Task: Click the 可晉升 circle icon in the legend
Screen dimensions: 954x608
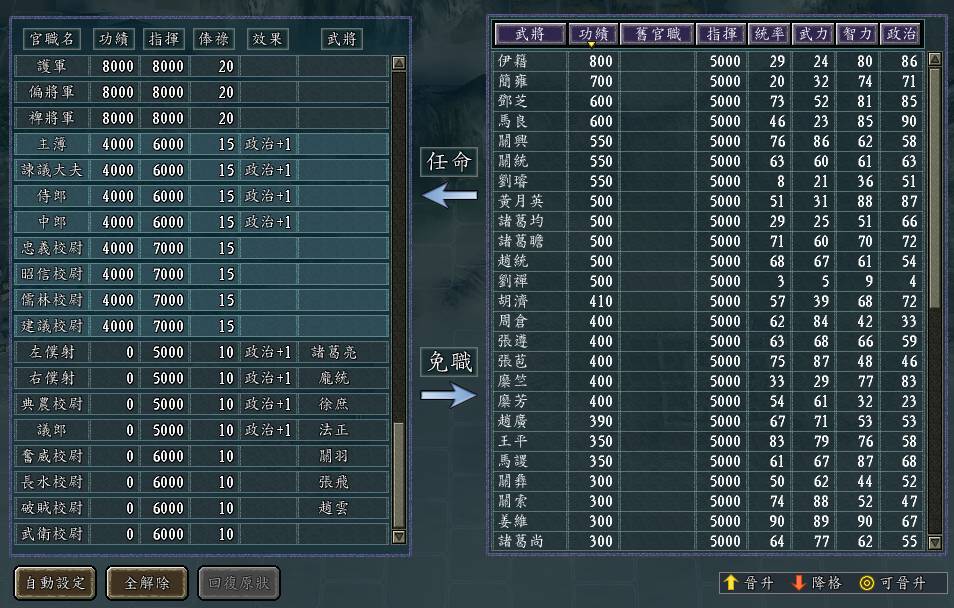Action: point(866,583)
